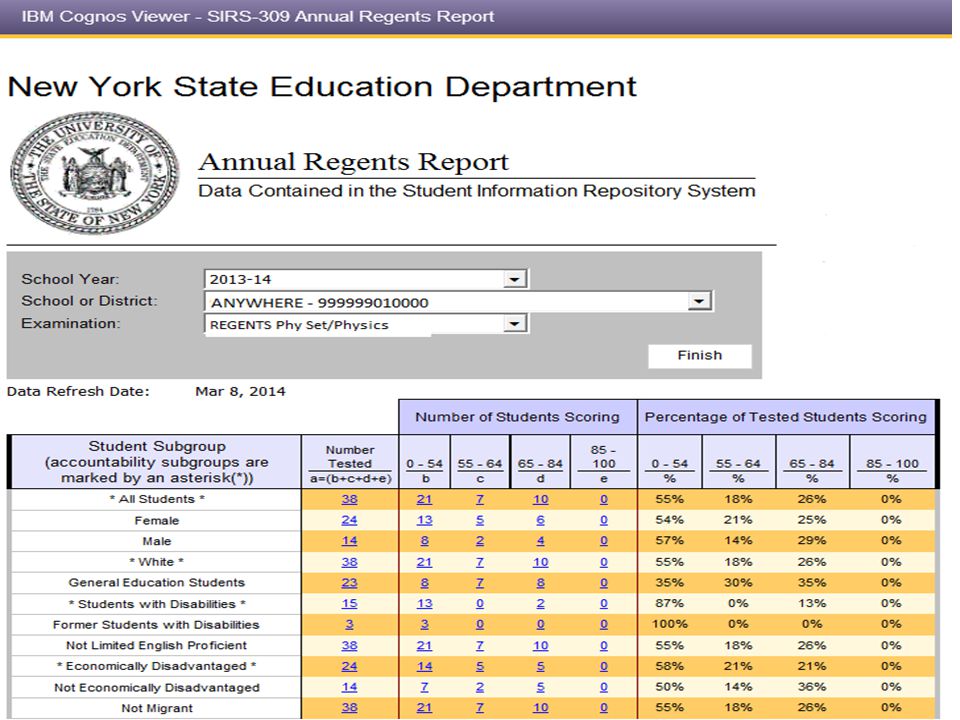Open Not Migrant number tested link
The image size is (960, 720).
click(350, 708)
